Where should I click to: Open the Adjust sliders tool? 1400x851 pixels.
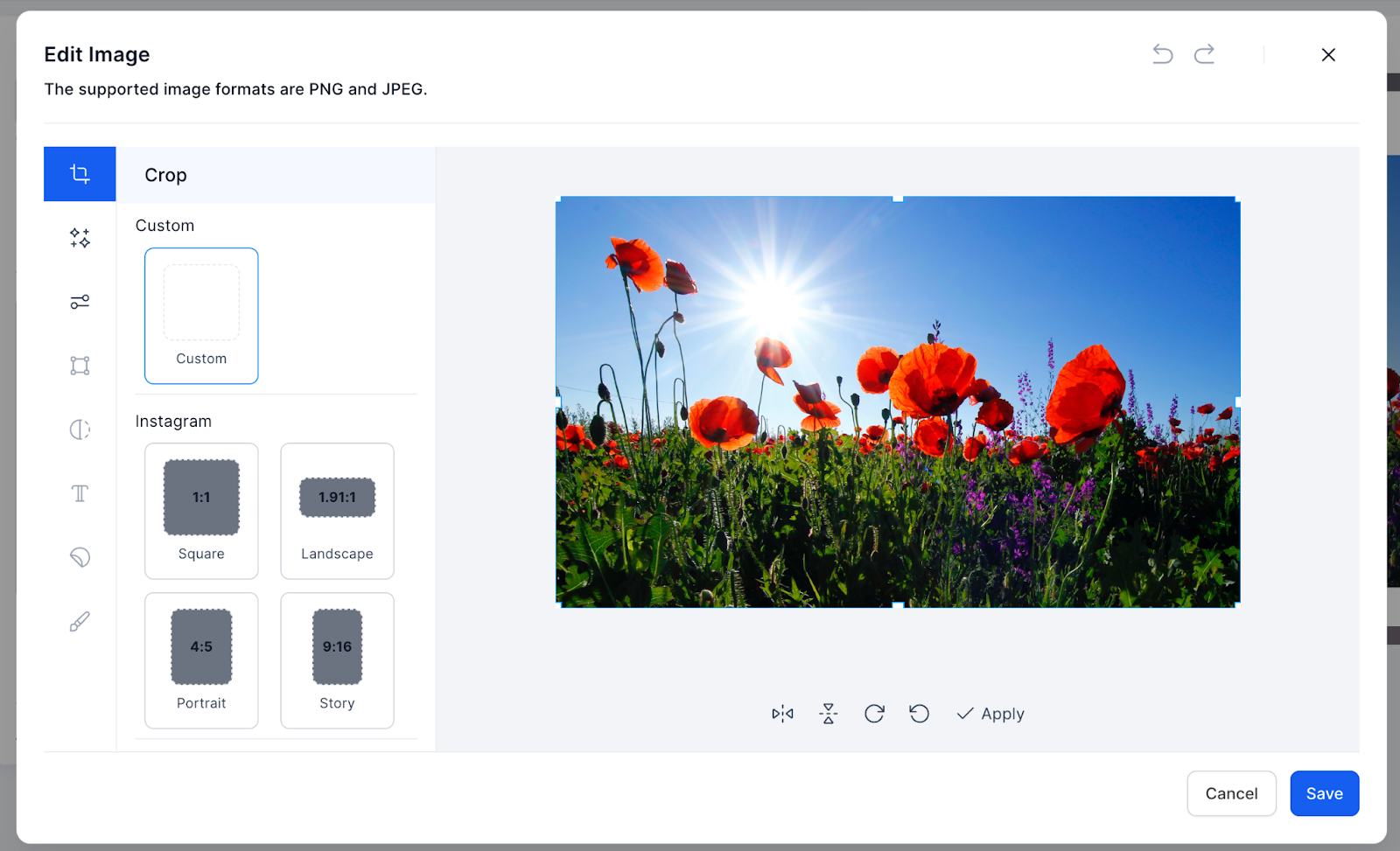click(x=80, y=302)
